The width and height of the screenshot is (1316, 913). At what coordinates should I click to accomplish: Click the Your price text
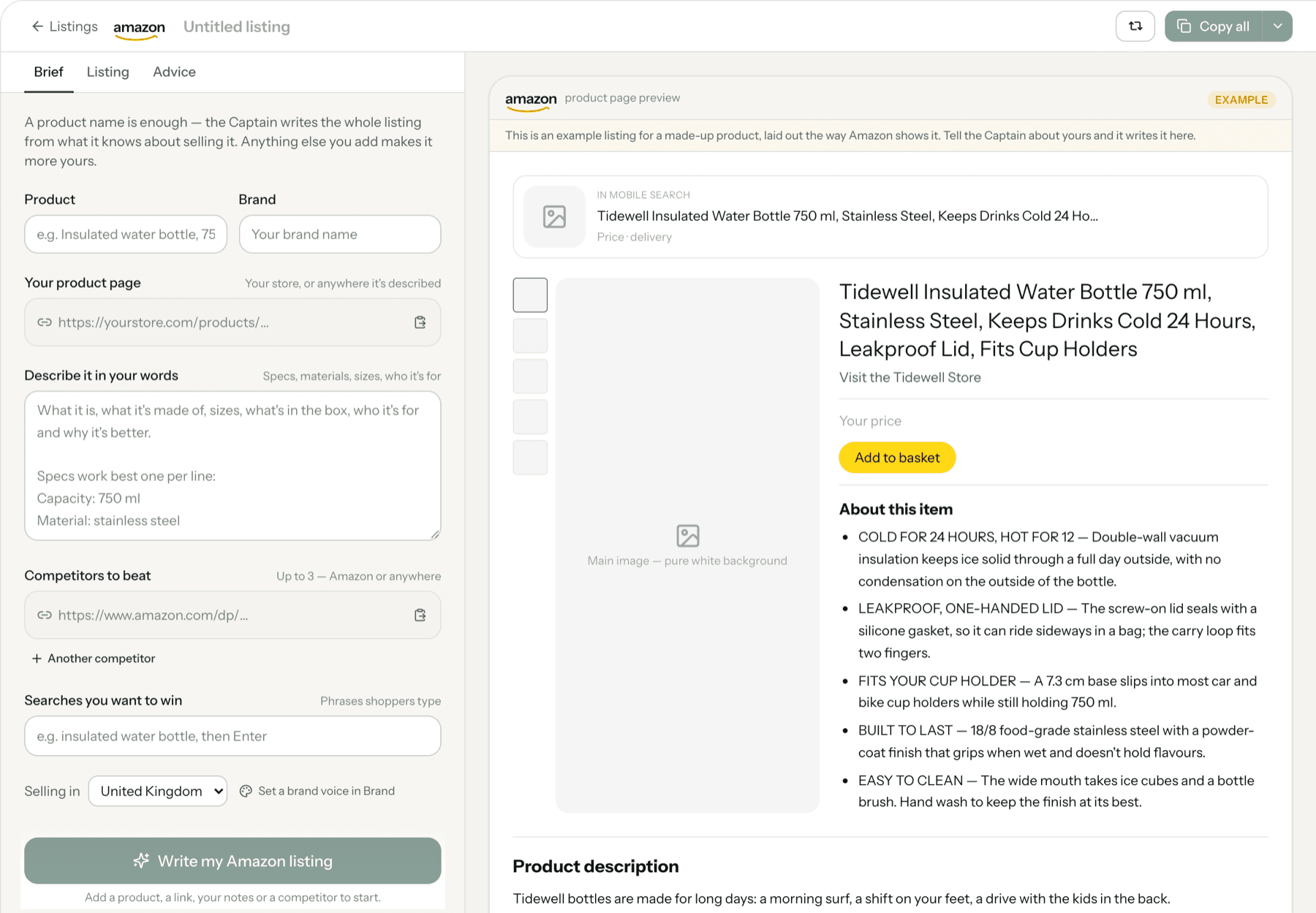tap(870, 421)
